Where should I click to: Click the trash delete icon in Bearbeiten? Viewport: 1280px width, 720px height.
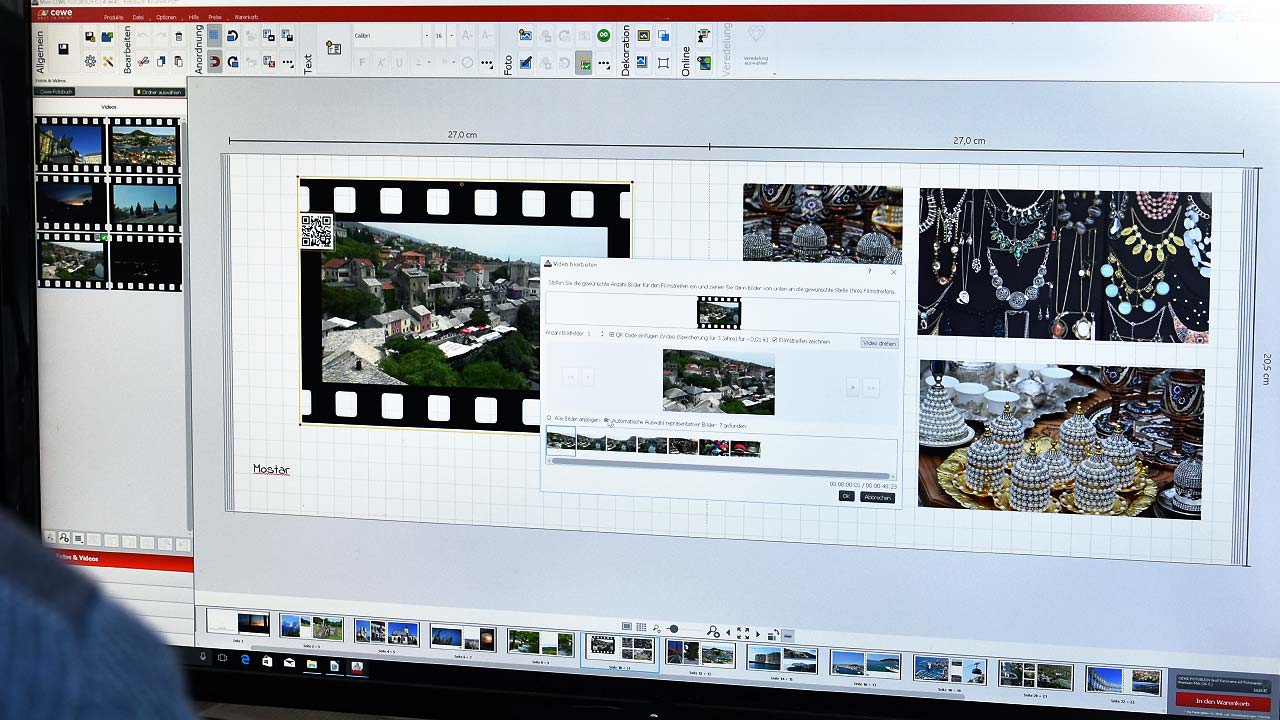click(179, 37)
